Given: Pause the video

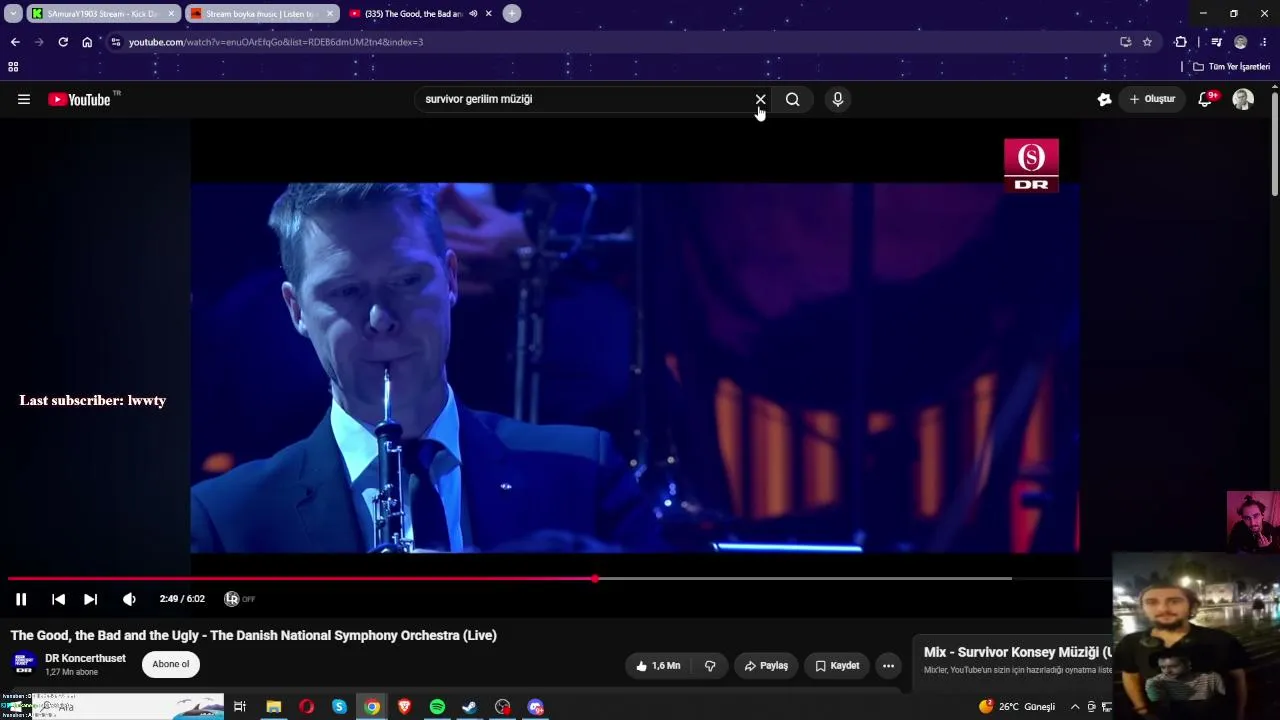Looking at the screenshot, I should click(x=21, y=599).
